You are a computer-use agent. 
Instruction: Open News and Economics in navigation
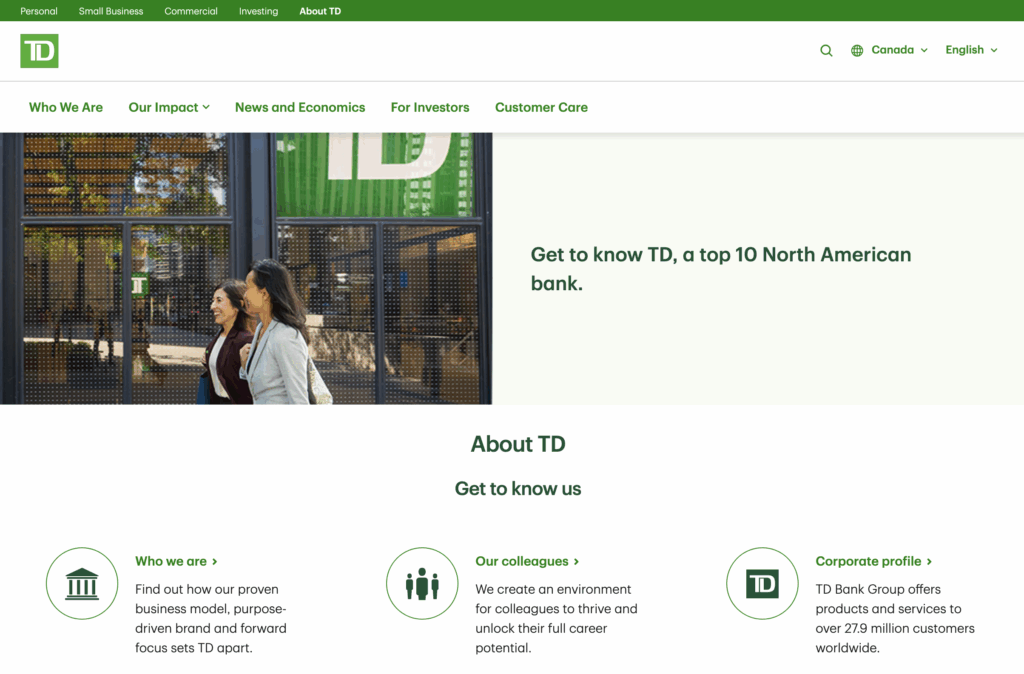coord(300,107)
